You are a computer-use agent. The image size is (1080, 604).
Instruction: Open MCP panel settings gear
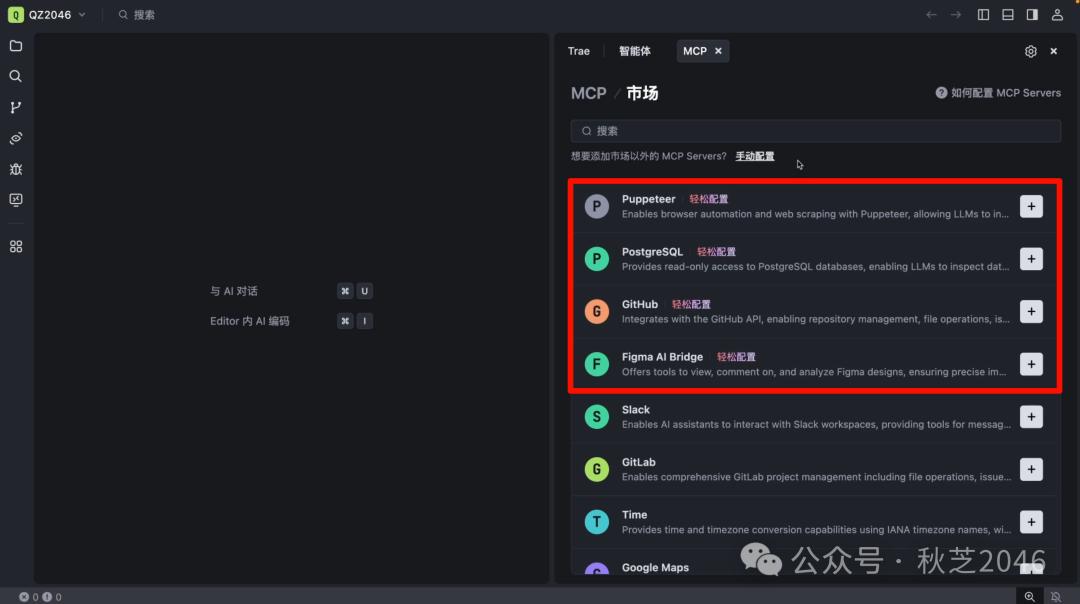click(x=1030, y=52)
